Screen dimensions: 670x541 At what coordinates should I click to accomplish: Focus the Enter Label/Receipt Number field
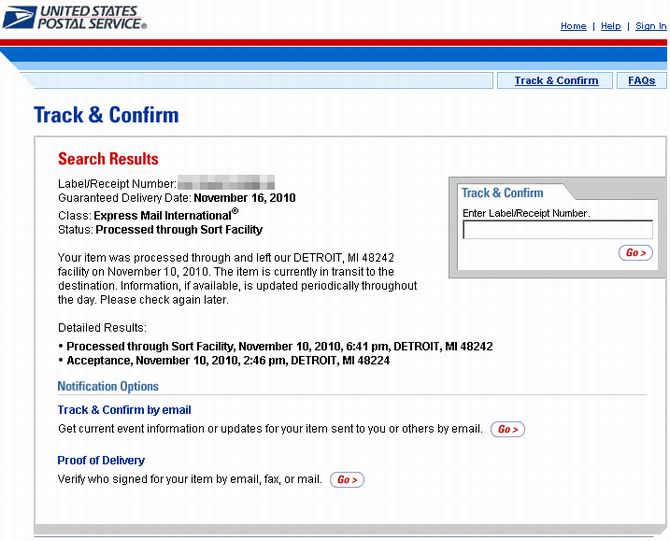point(558,229)
